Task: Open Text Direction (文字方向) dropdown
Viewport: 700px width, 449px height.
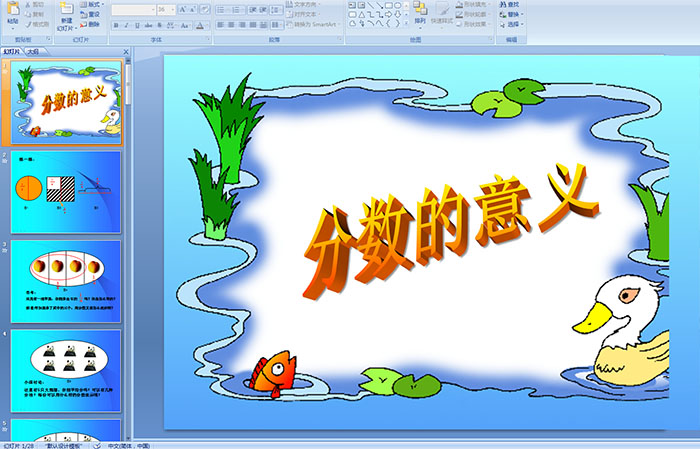Action: [305, 4]
